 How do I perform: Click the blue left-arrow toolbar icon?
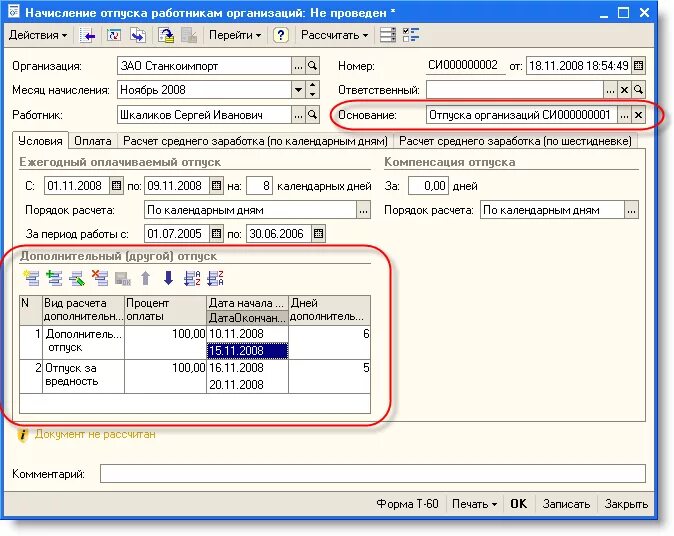click(88, 35)
